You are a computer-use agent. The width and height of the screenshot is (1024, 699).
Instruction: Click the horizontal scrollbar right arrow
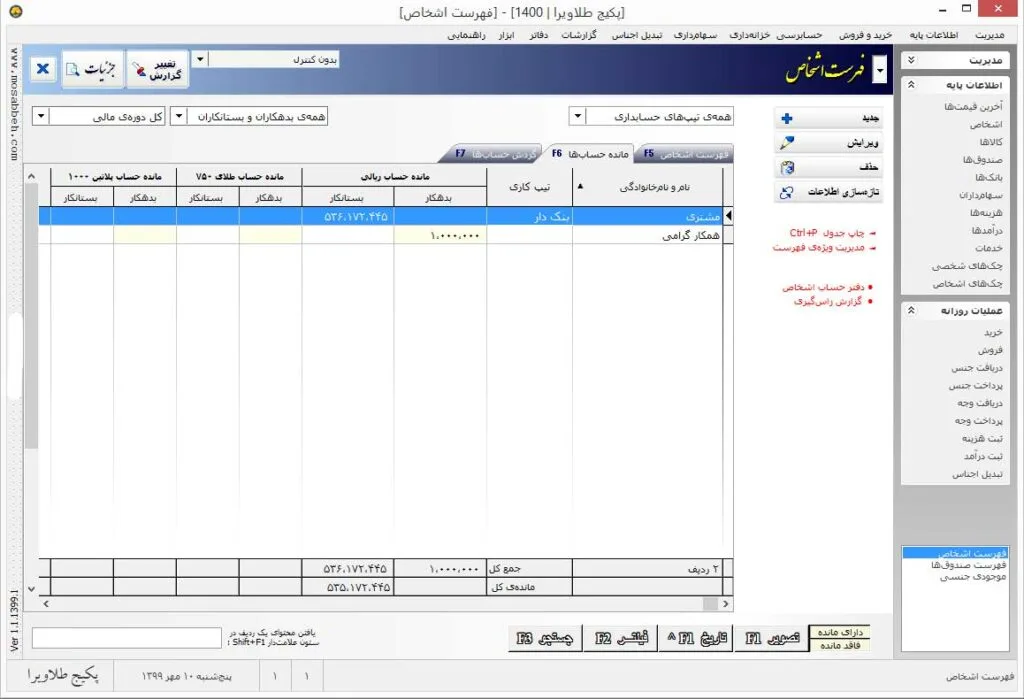pos(726,604)
